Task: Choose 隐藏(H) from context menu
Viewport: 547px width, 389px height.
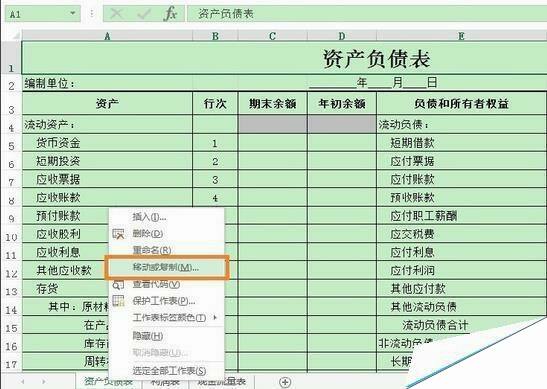Action: click(x=167, y=336)
